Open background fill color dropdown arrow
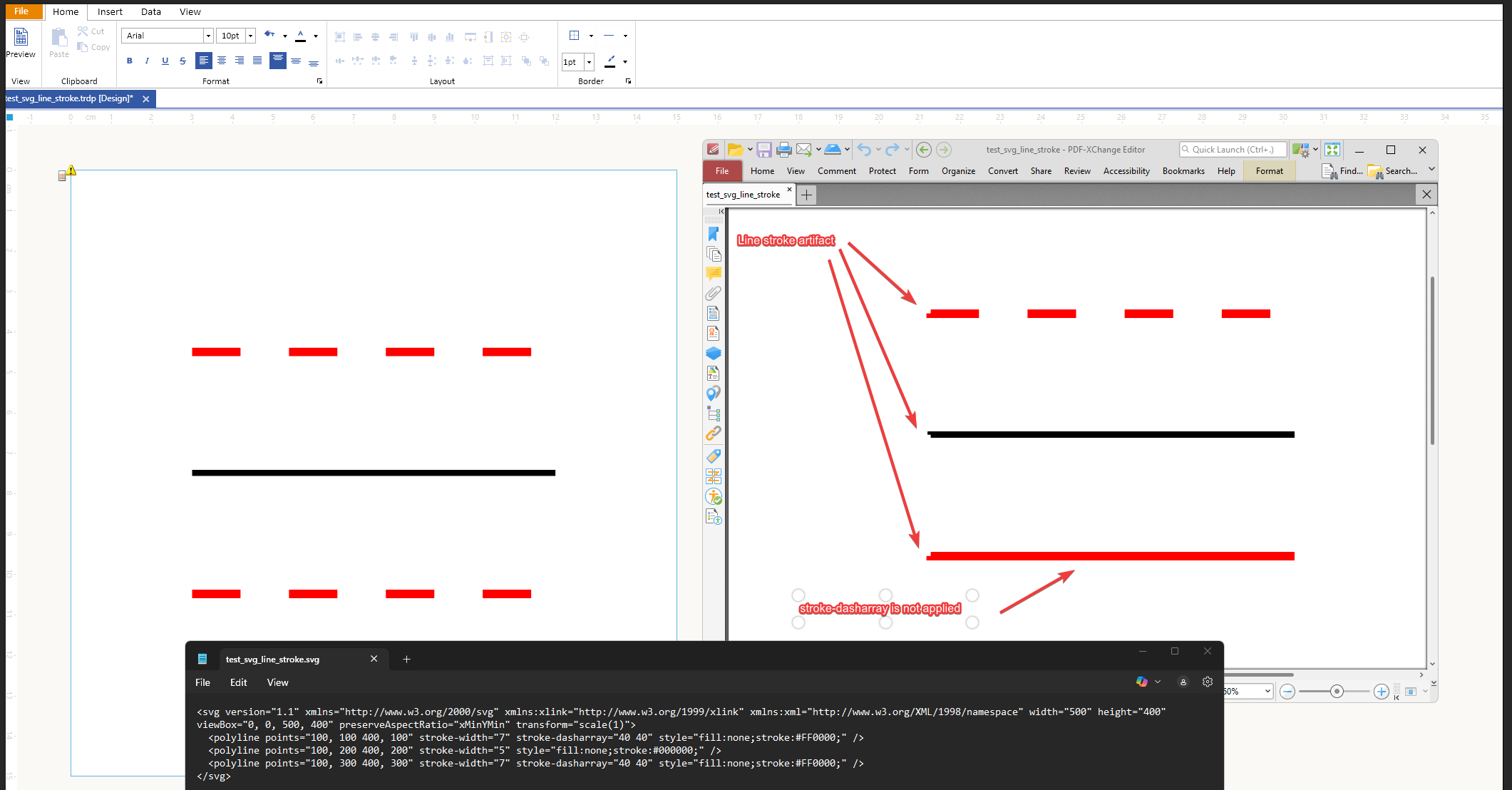Viewport: 1512px width, 790px height. (x=285, y=36)
